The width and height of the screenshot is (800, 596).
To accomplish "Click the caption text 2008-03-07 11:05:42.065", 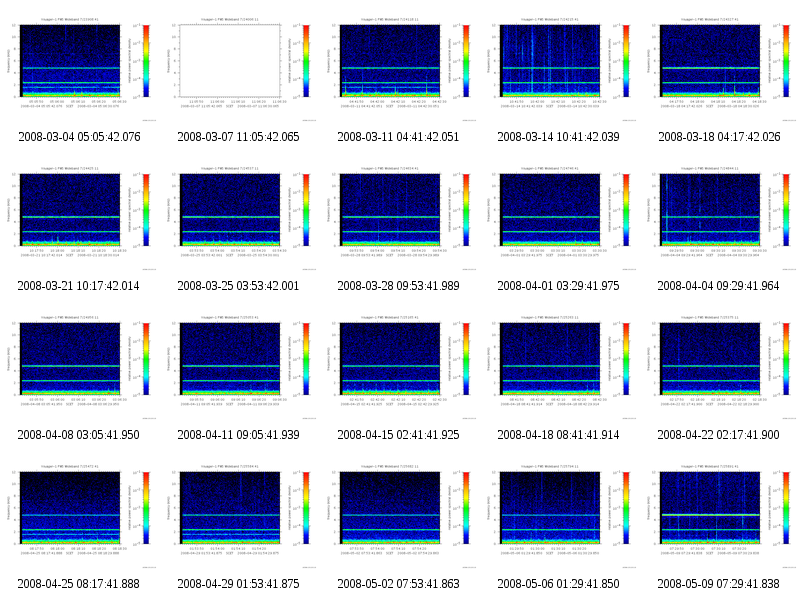I will (x=238, y=137).
